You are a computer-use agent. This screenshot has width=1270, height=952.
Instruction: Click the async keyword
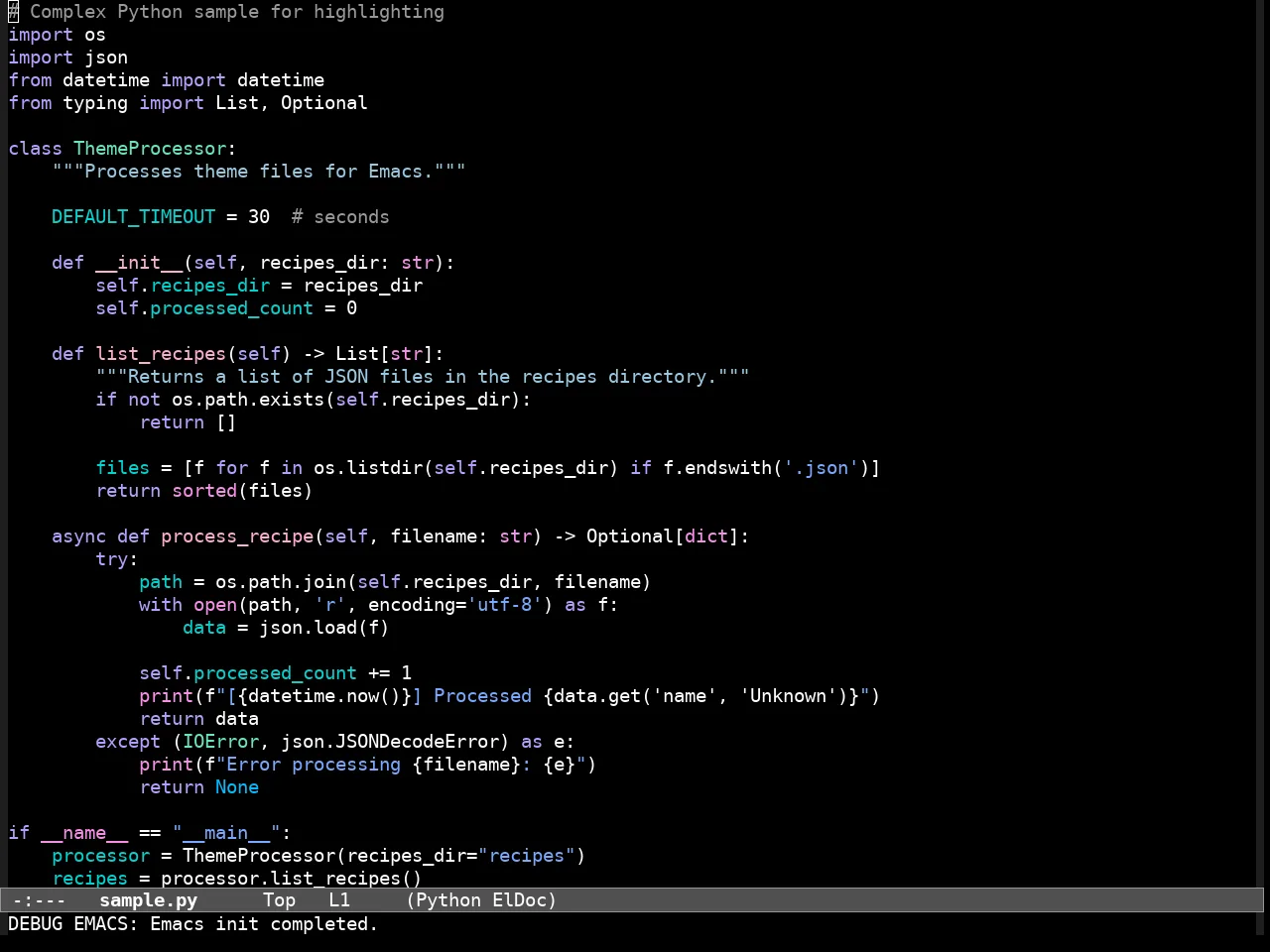pos(78,536)
